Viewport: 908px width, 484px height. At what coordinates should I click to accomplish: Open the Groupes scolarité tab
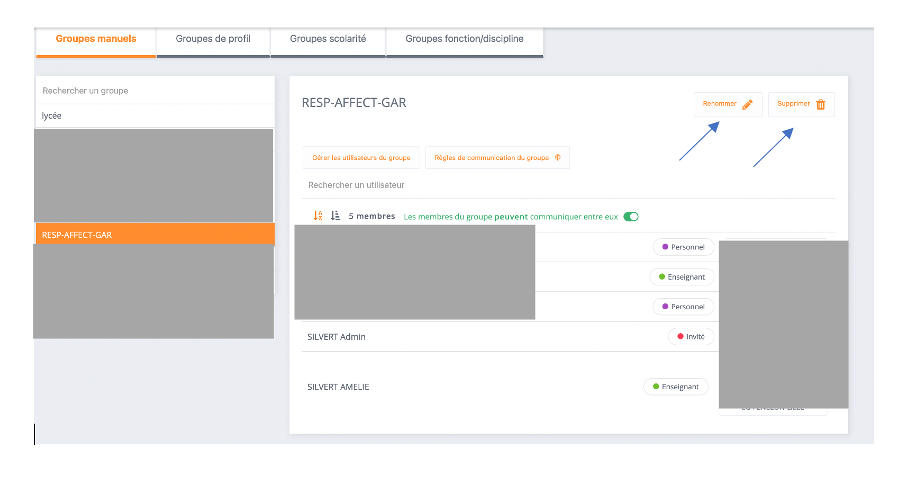coord(328,39)
